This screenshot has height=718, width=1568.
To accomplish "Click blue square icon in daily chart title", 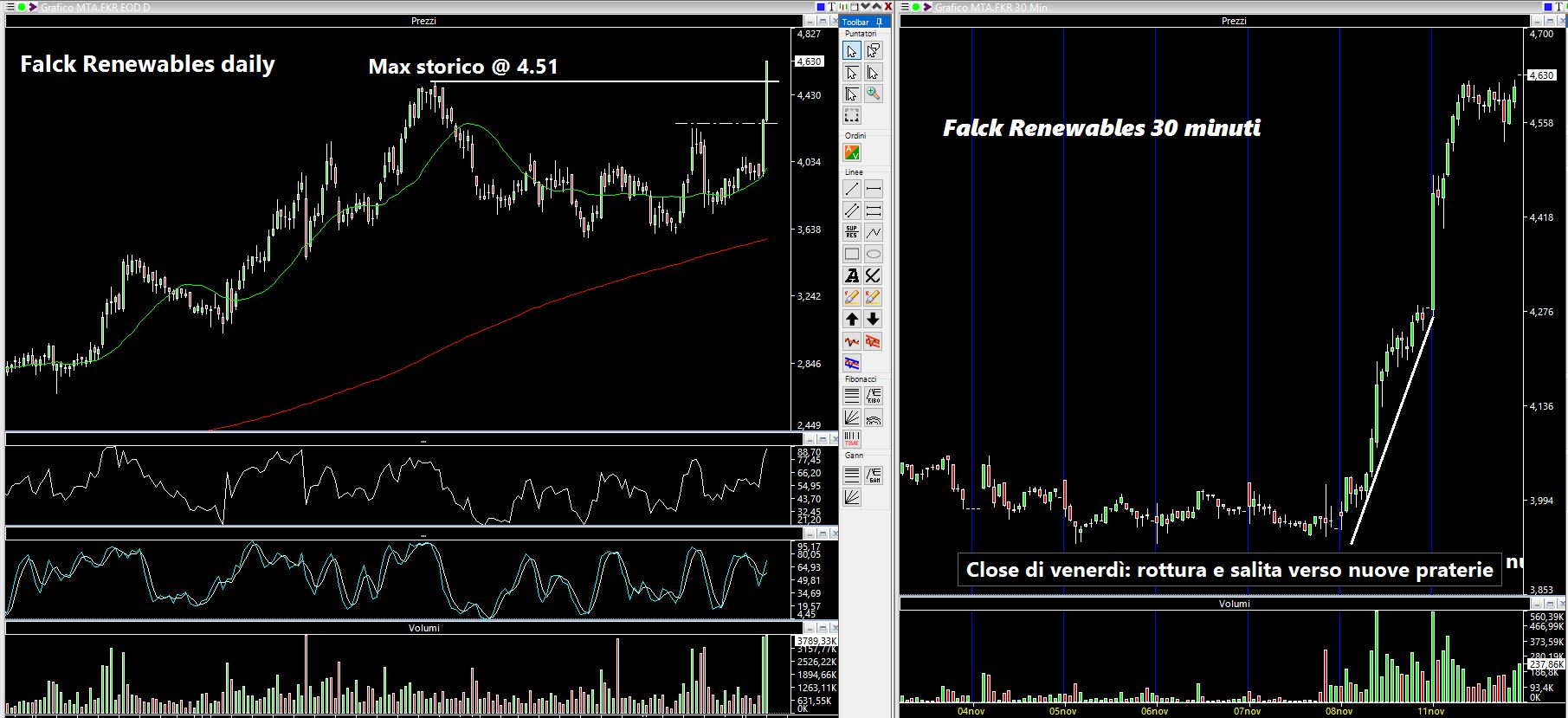I will [x=821, y=7].
